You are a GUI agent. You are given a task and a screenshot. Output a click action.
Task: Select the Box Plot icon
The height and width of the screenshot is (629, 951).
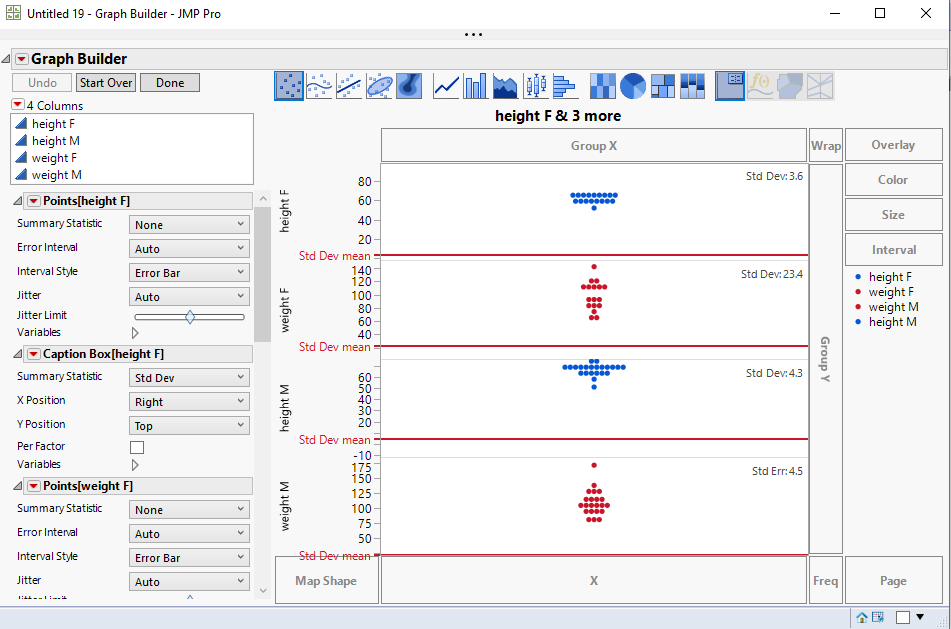point(536,86)
